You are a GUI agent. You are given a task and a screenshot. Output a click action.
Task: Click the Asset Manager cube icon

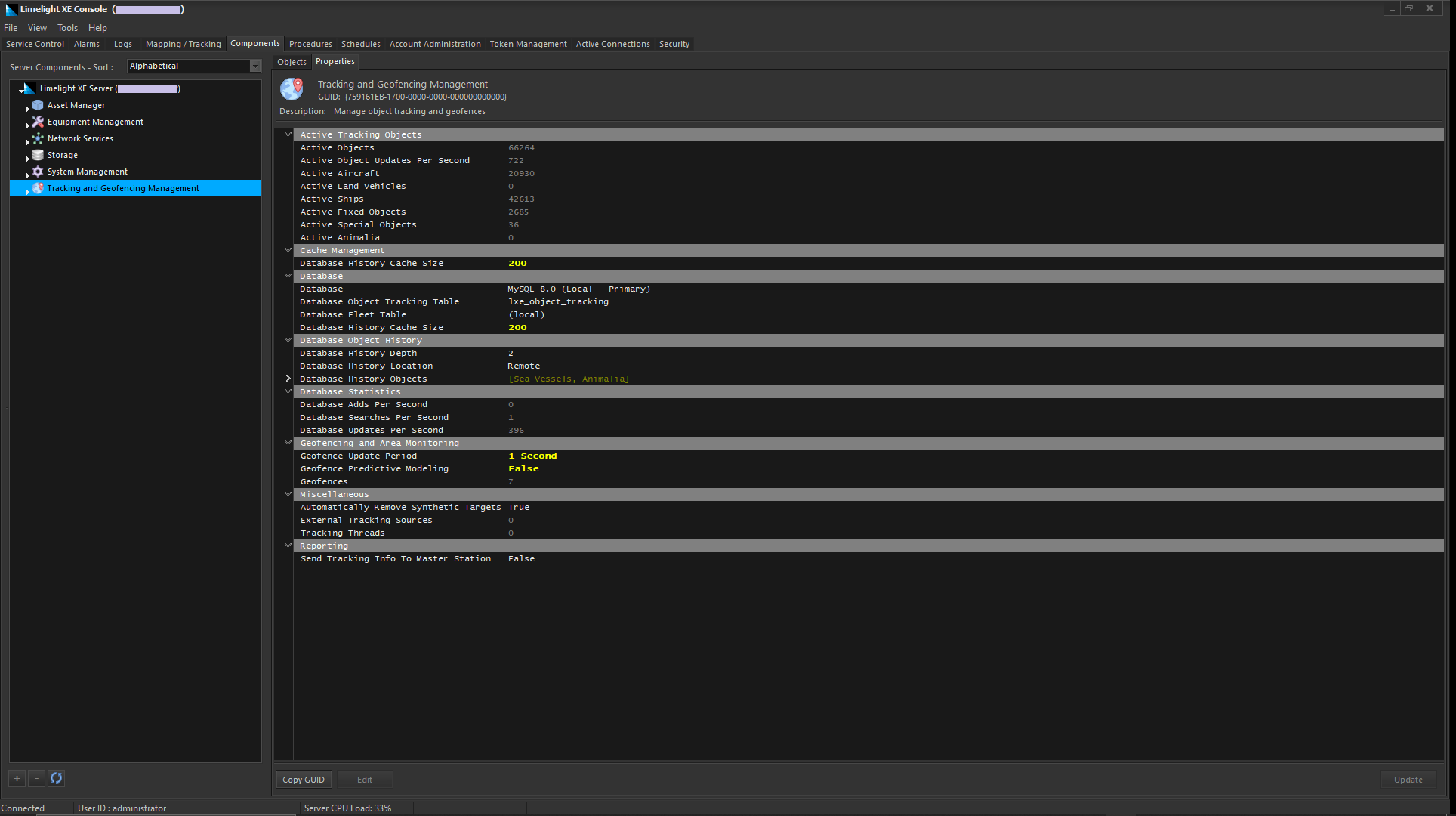[x=38, y=105]
